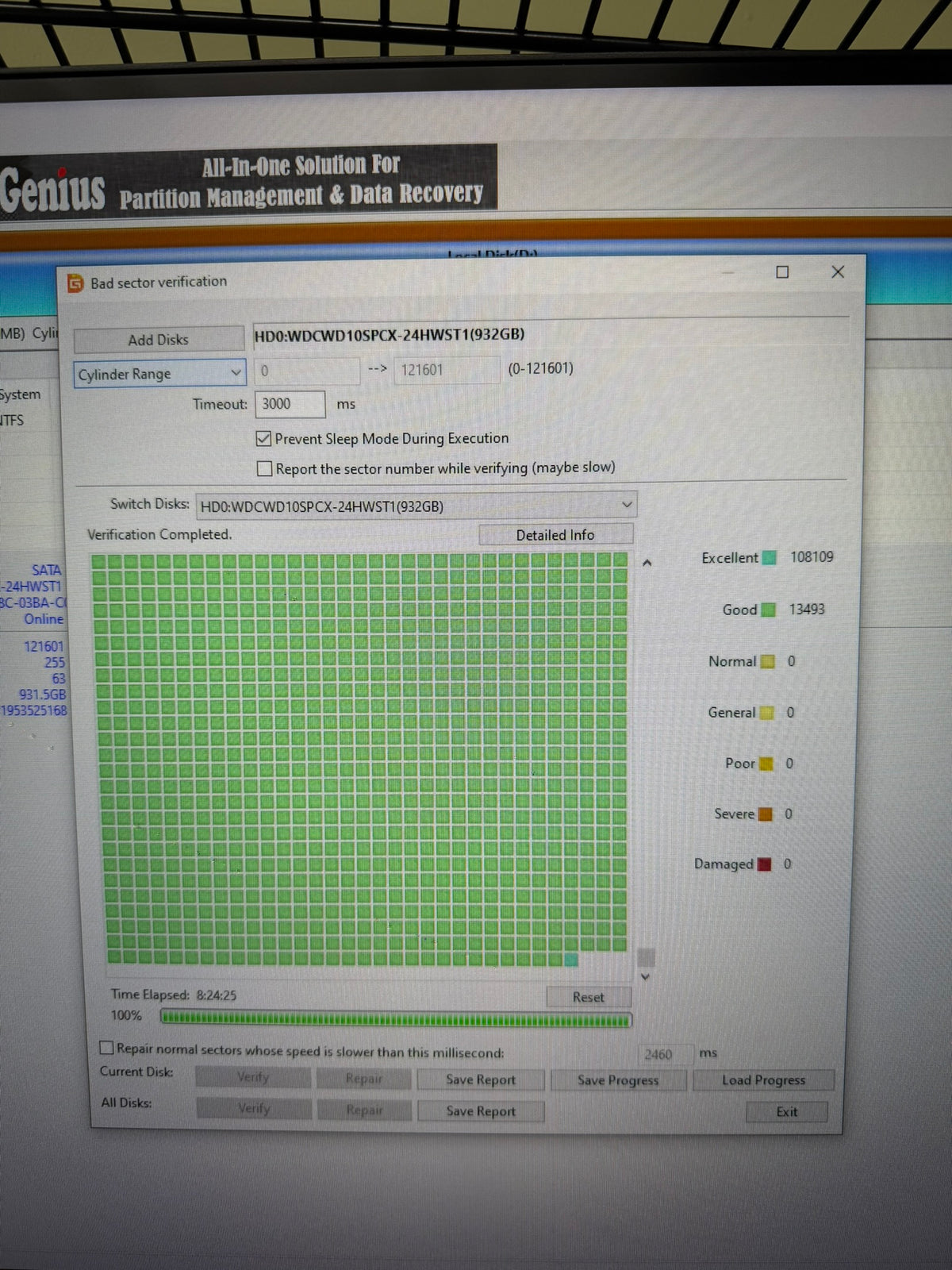Enable Report the sector number while verifying
The width and height of the screenshot is (952, 1270).
[265, 468]
